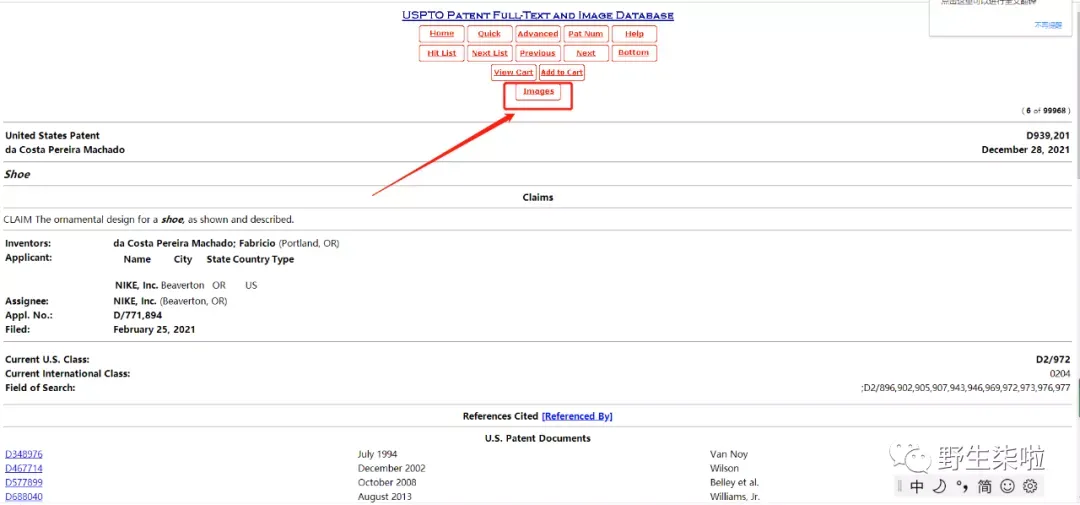The height and width of the screenshot is (505, 1080).
Task: Click the Williams, Jr. inventor cell
Action: [735, 497]
